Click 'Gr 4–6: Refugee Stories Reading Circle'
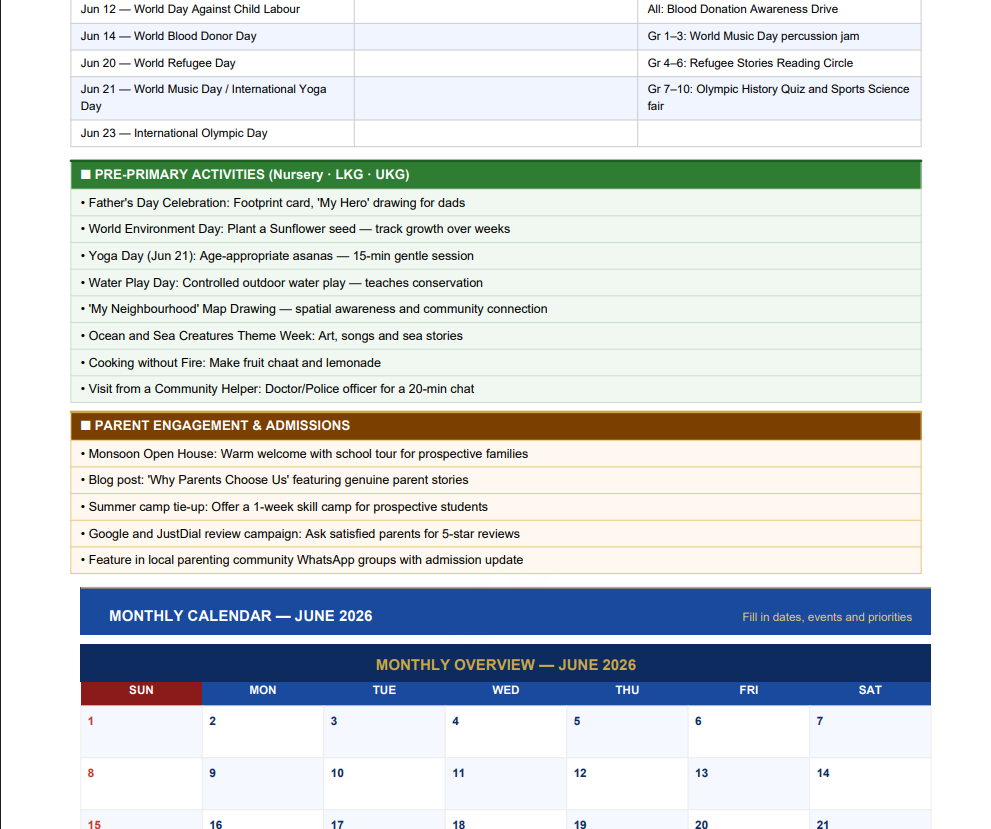This screenshot has height=829, width=991. 779,63
